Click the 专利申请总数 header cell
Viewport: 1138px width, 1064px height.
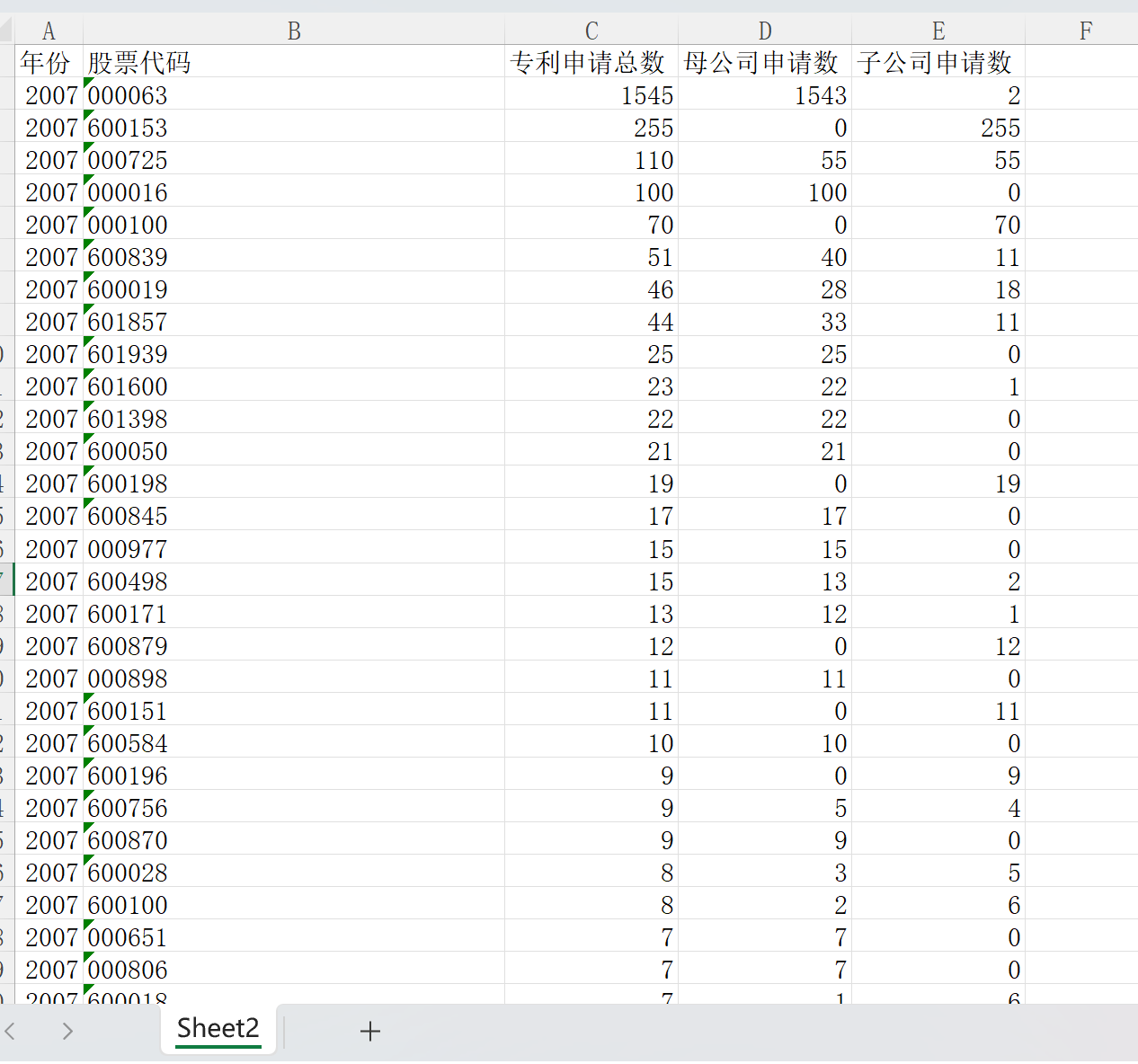point(591,61)
